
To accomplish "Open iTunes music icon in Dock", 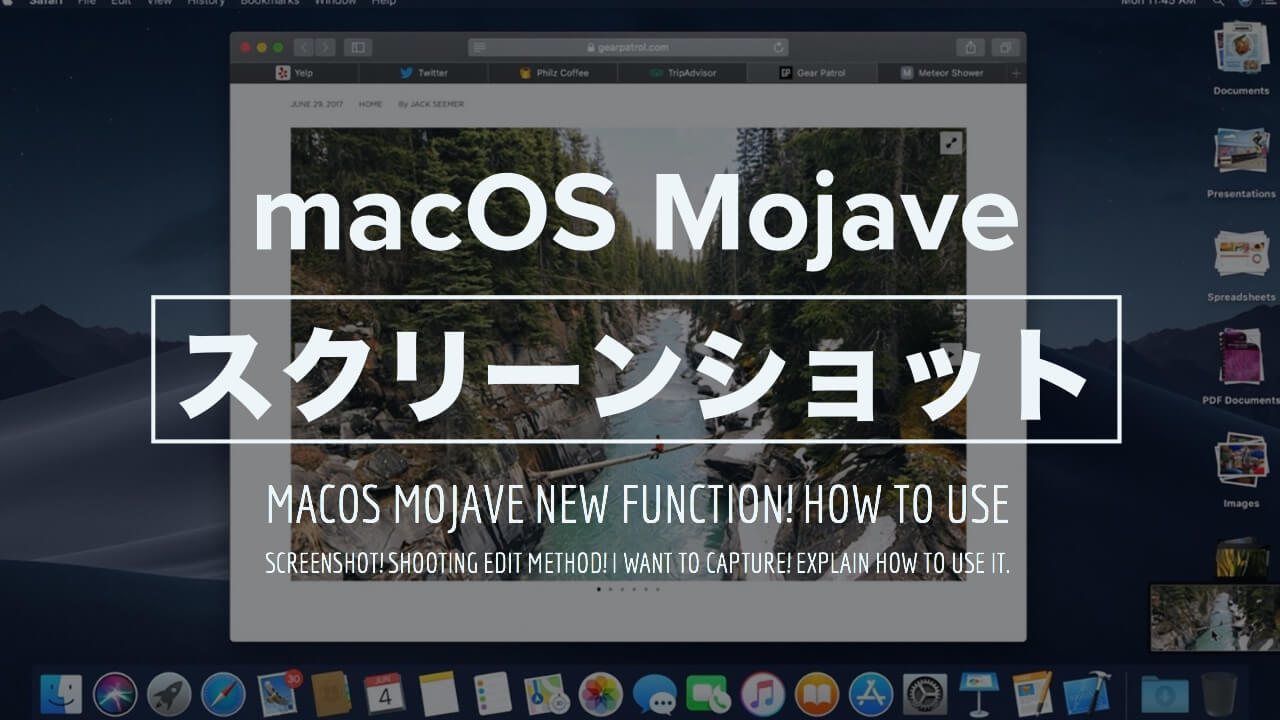I will point(763,693).
